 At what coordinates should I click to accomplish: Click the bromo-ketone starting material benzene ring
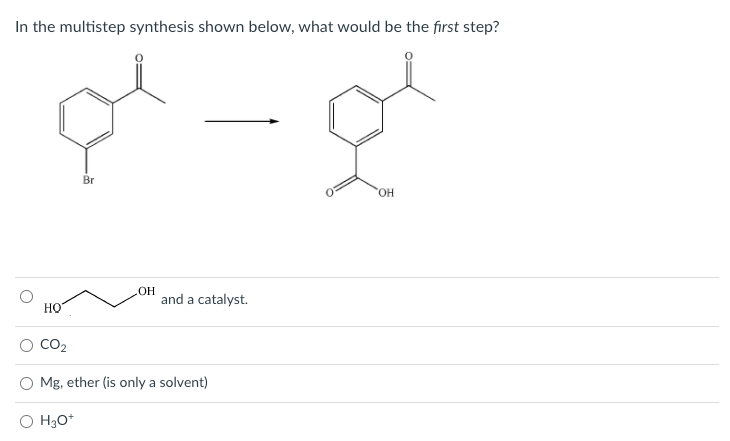click(x=86, y=118)
